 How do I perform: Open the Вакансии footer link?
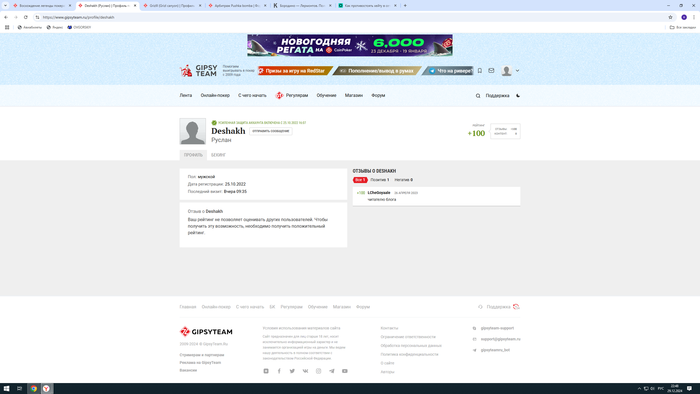coord(188,370)
